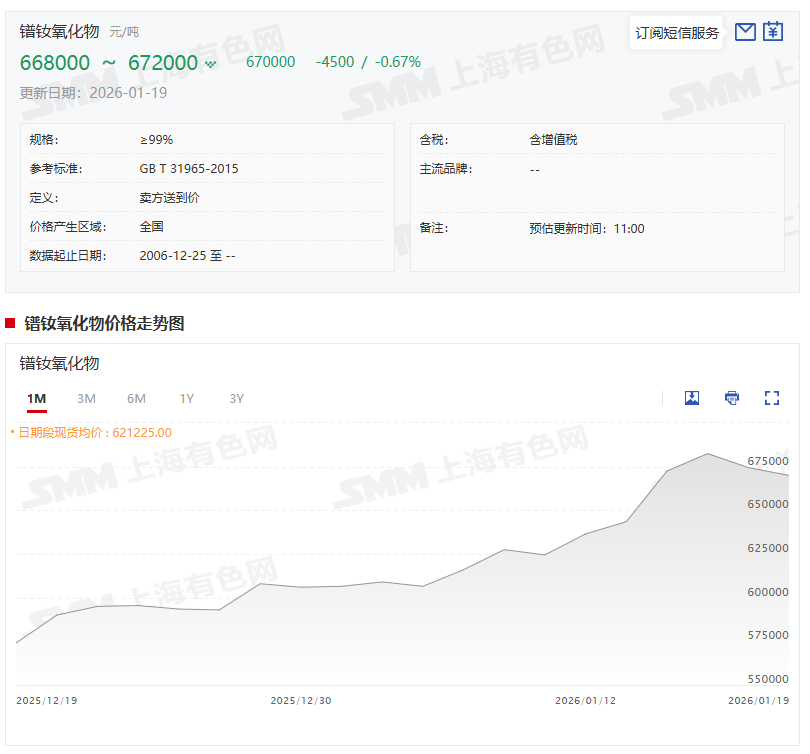
Task: Switch chart to 3M range
Action: click(x=87, y=399)
